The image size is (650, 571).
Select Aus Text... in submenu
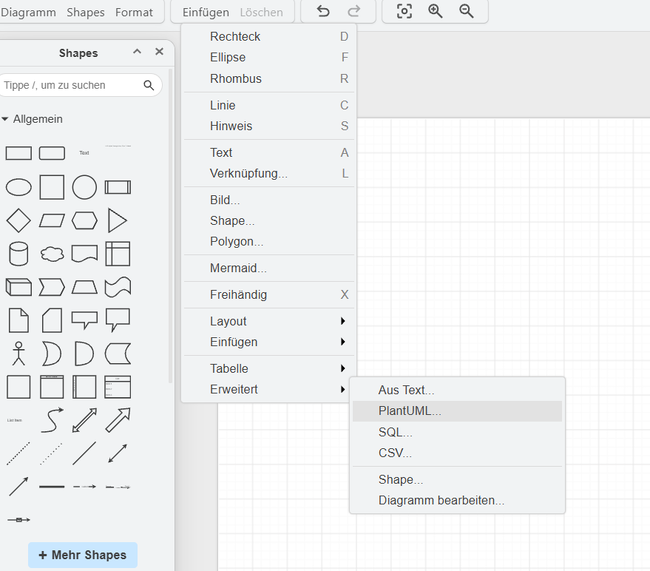point(457,390)
